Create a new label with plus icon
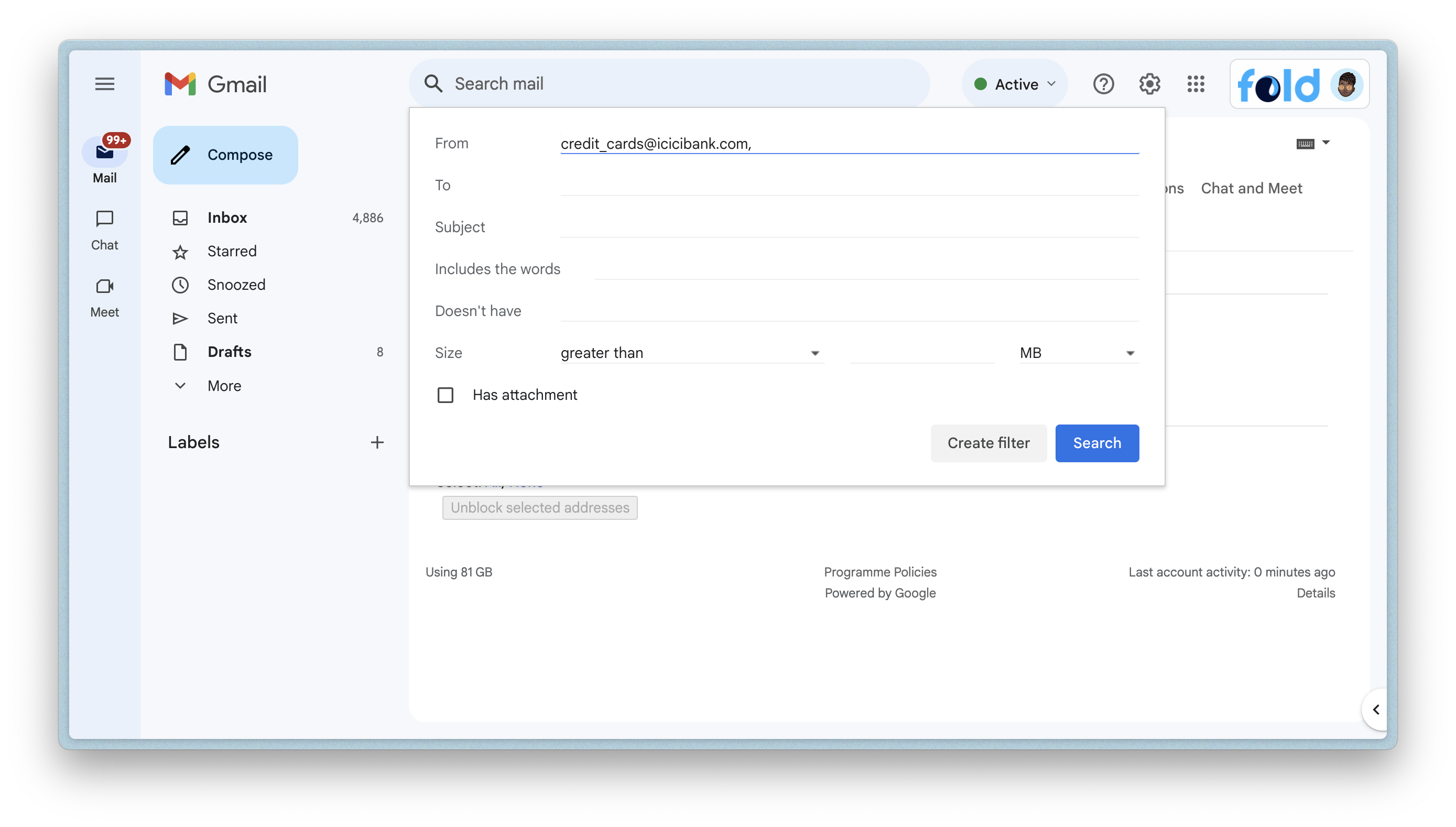Viewport: 1456px width, 827px height. coord(377,442)
